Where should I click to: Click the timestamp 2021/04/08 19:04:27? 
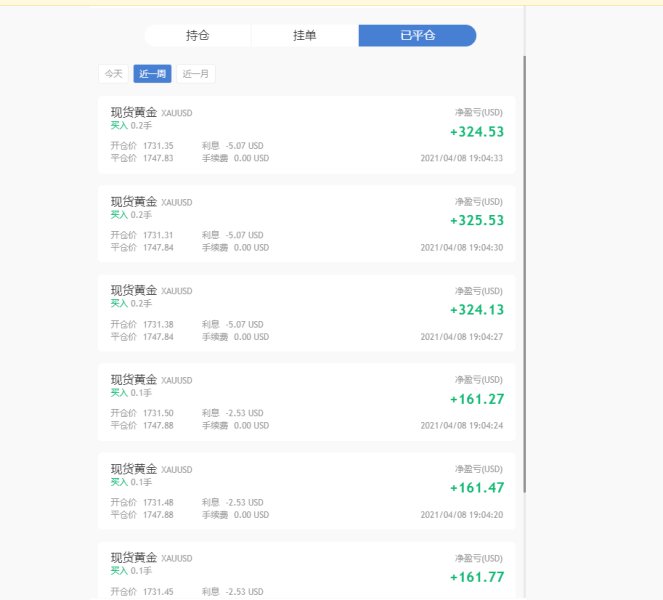tap(462, 337)
